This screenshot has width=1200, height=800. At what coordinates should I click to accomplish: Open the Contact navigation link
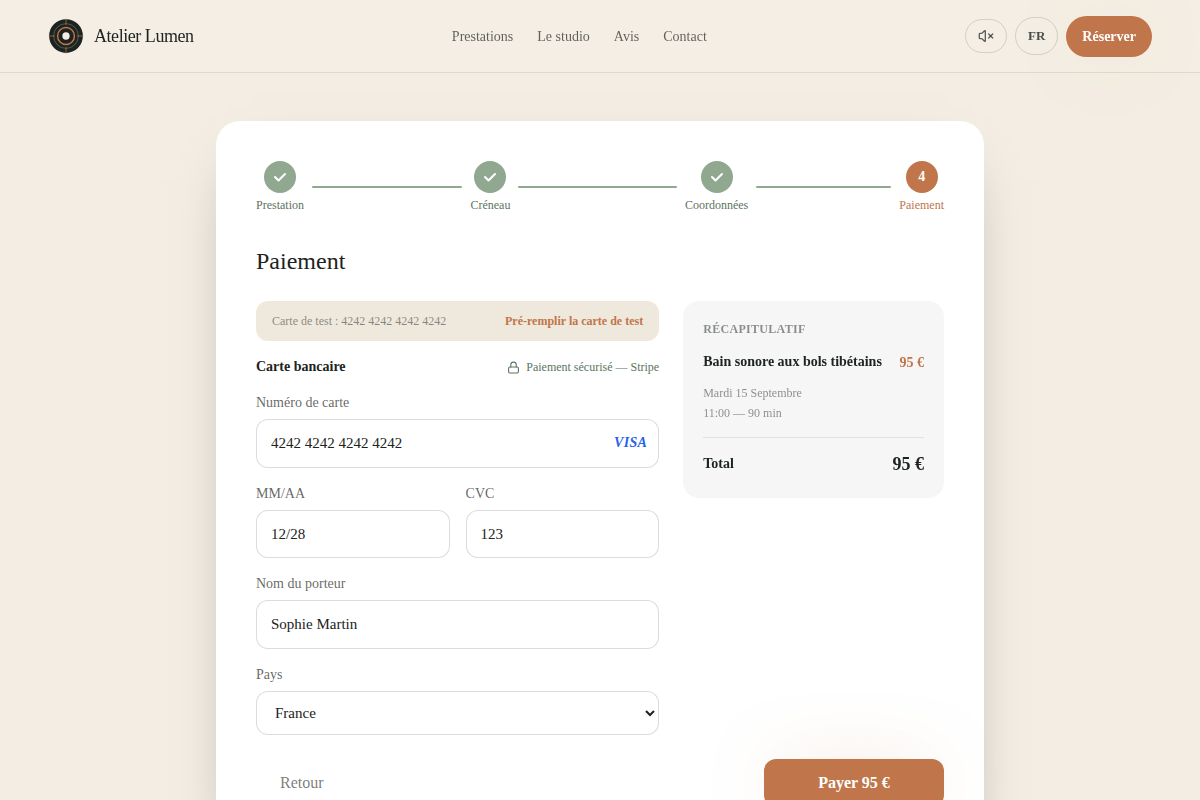[685, 36]
